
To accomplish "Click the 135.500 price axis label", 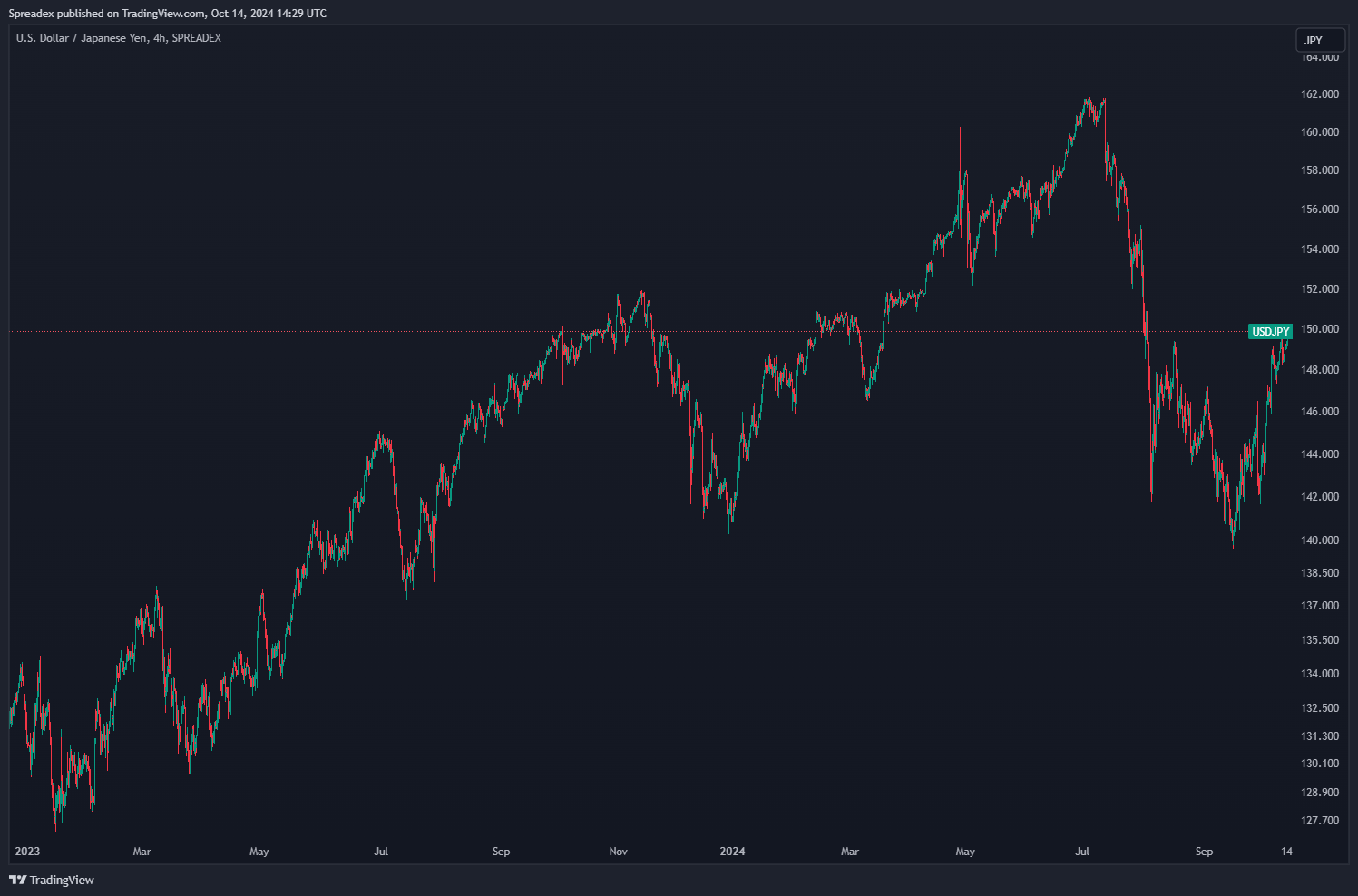I will (1320, 640).
